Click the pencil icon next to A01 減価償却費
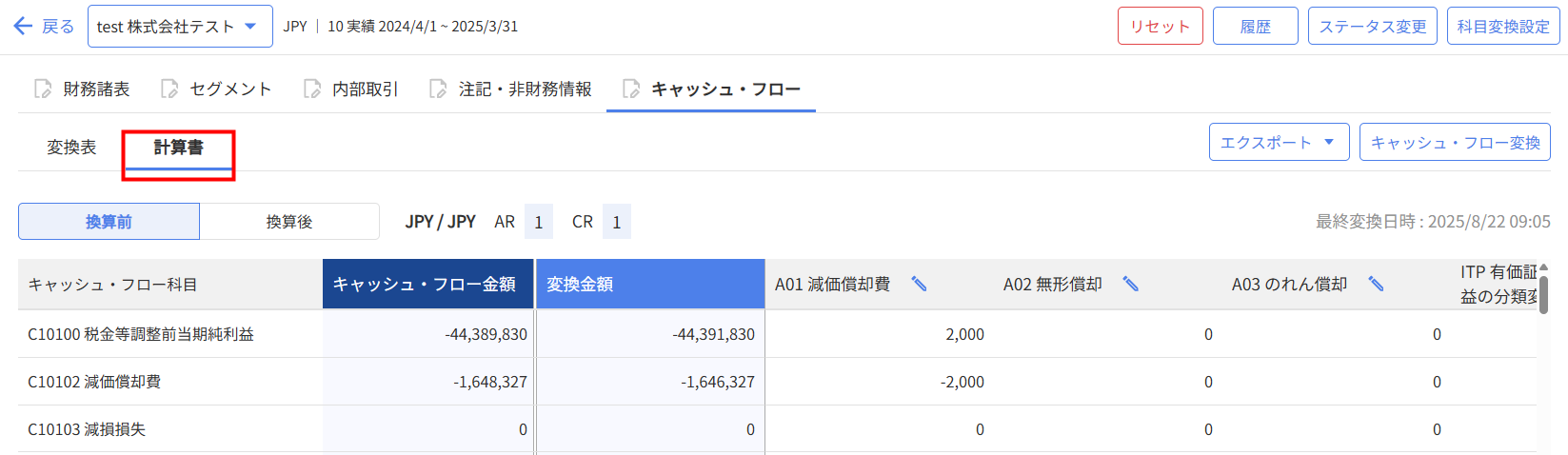 919,284
